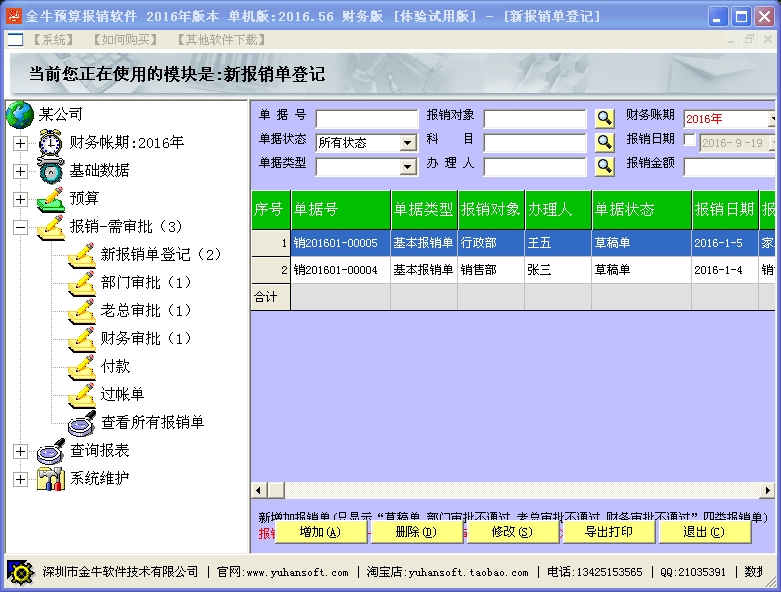Collapse the 报销-需审批 (3) tree node
Screen dimensions: 781x592
[20, 228]
